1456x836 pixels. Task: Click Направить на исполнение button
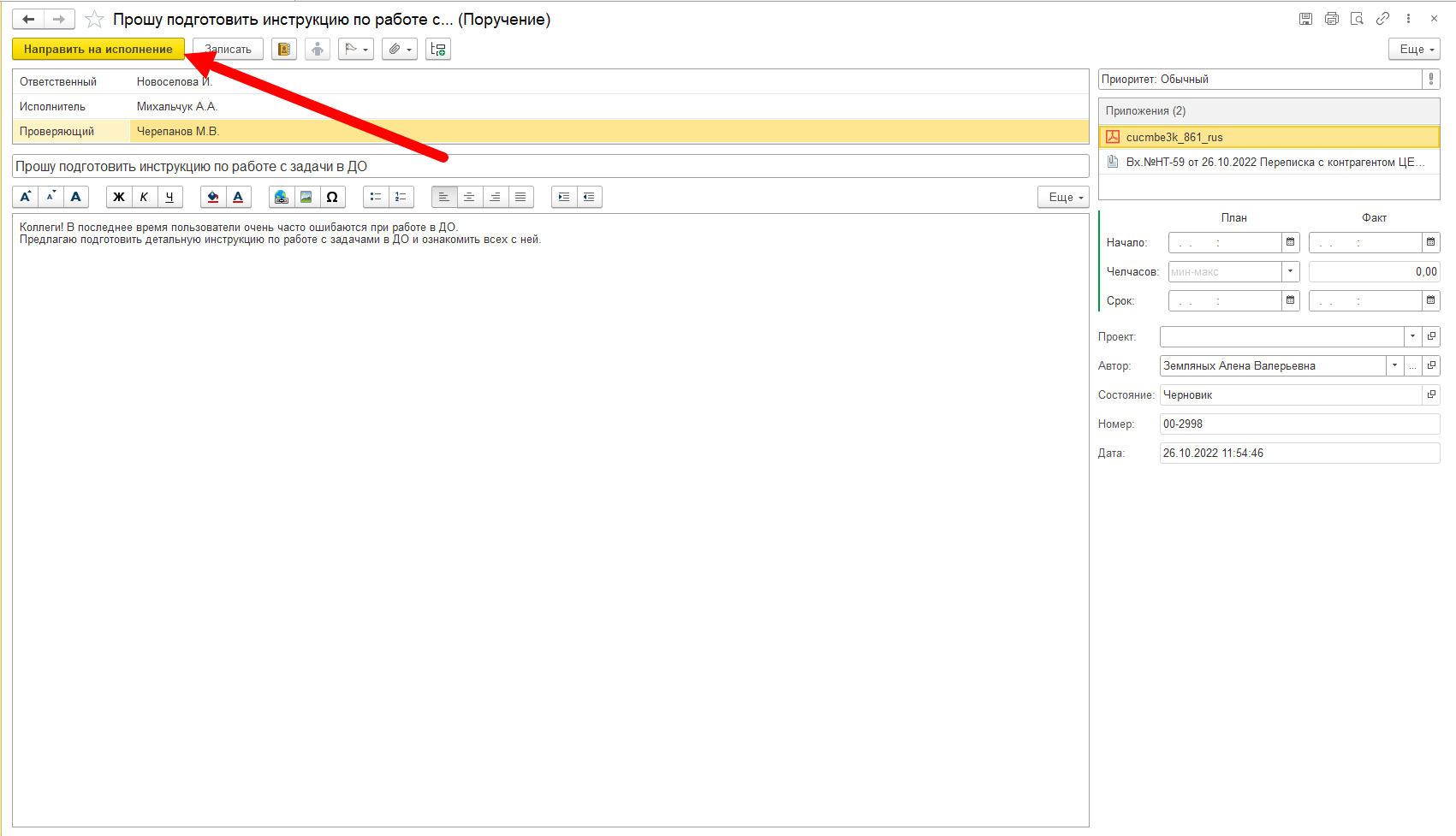pyautogui.click(x=98, y=50)
